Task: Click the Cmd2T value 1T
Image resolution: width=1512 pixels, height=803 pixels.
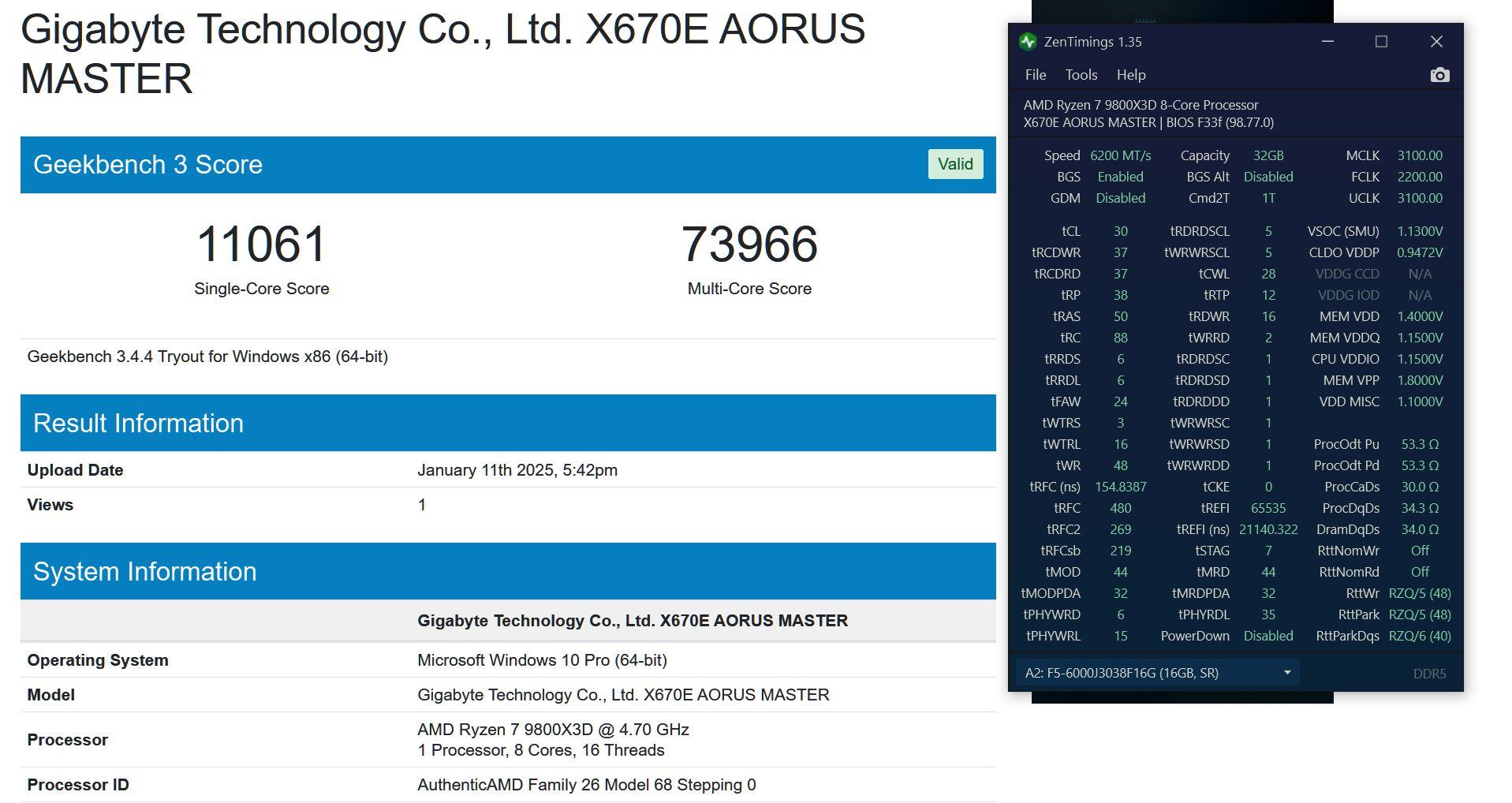Action: click(1268, 198)
